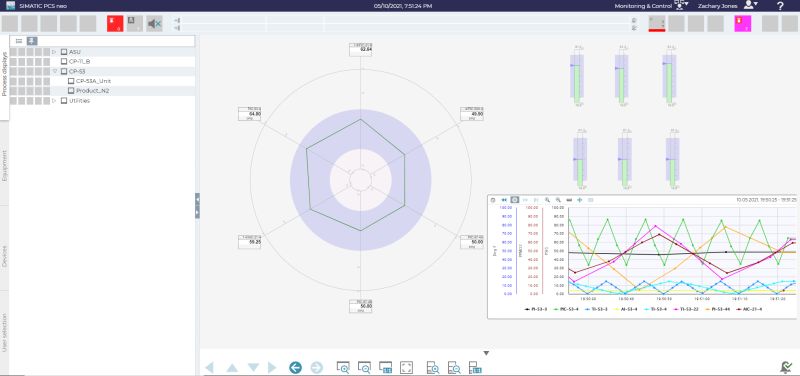Switch to the Equipment side tab
800x376 pixels.
(5, 166)
